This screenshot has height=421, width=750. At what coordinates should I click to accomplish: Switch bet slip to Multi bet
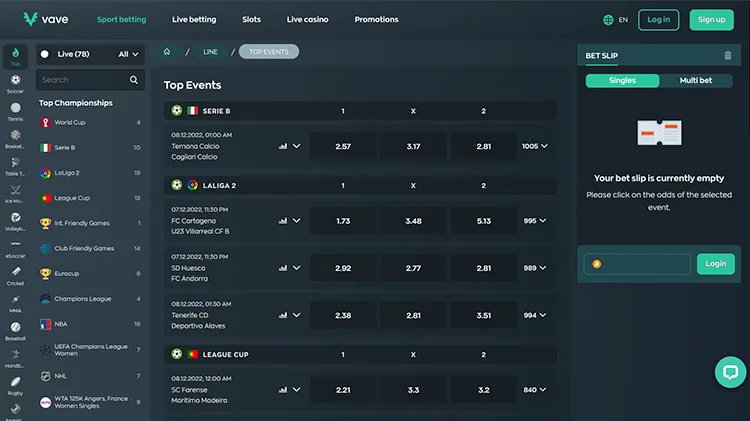pyautogui.click(x=696, y=80)
